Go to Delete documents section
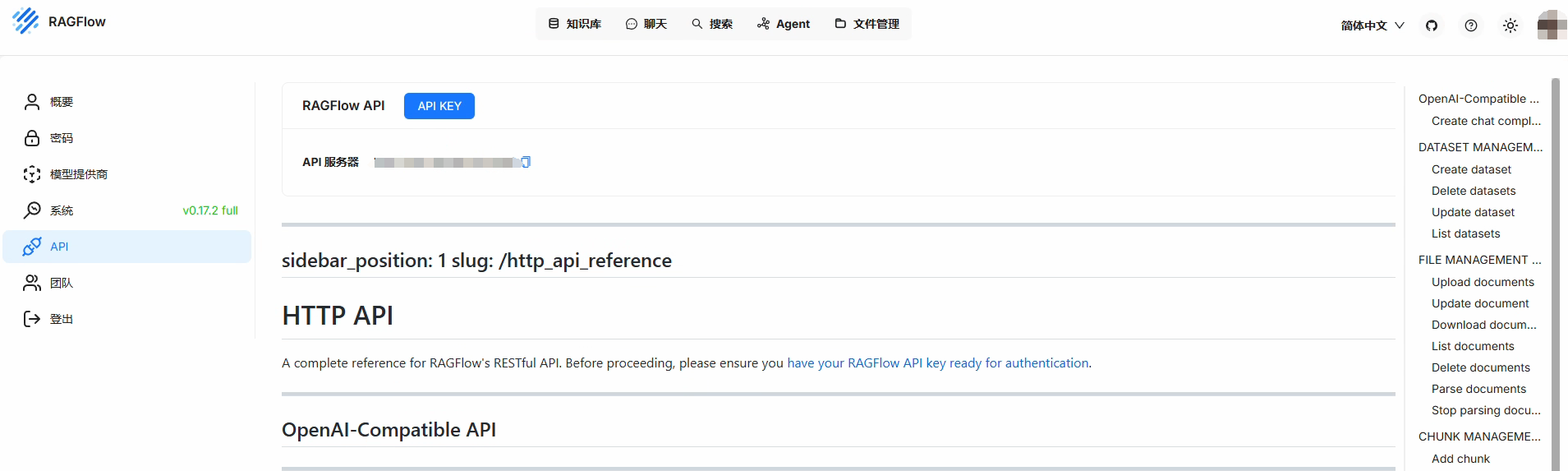This screenshot has width=1568, height=471. click(x=1481, y=367)
